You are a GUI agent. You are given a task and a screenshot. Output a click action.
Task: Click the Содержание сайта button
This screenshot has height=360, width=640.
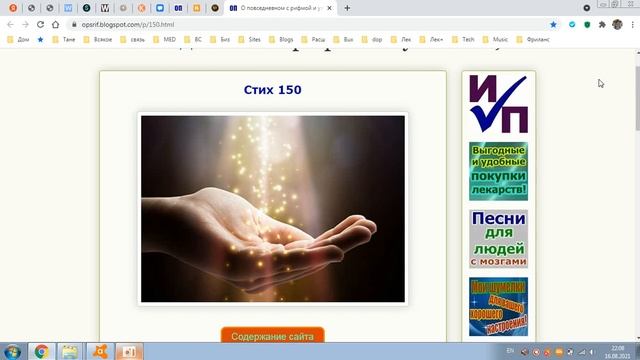click(273, 336)
